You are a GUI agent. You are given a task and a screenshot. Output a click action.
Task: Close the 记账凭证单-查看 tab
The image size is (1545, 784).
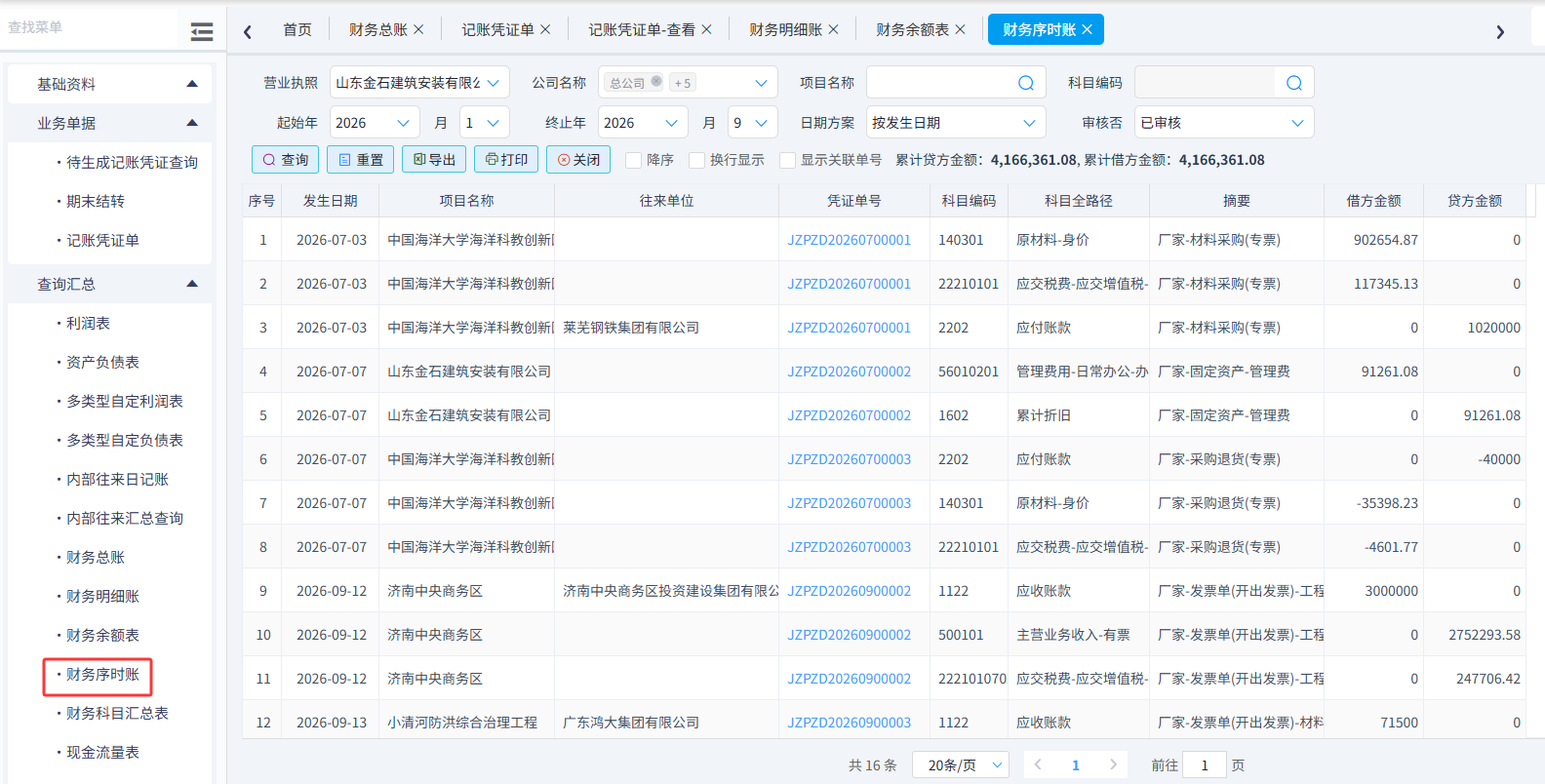(x=706, y=29)
